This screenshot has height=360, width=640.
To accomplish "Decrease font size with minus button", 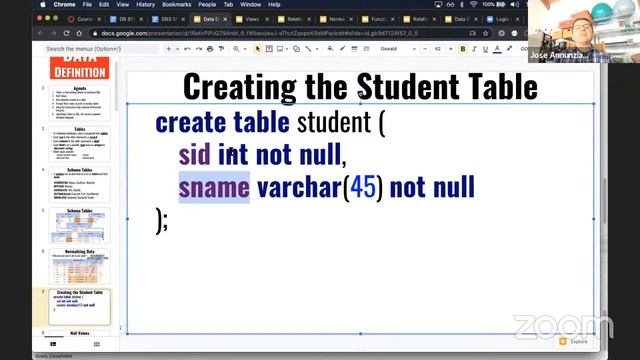I will [425, 49].
